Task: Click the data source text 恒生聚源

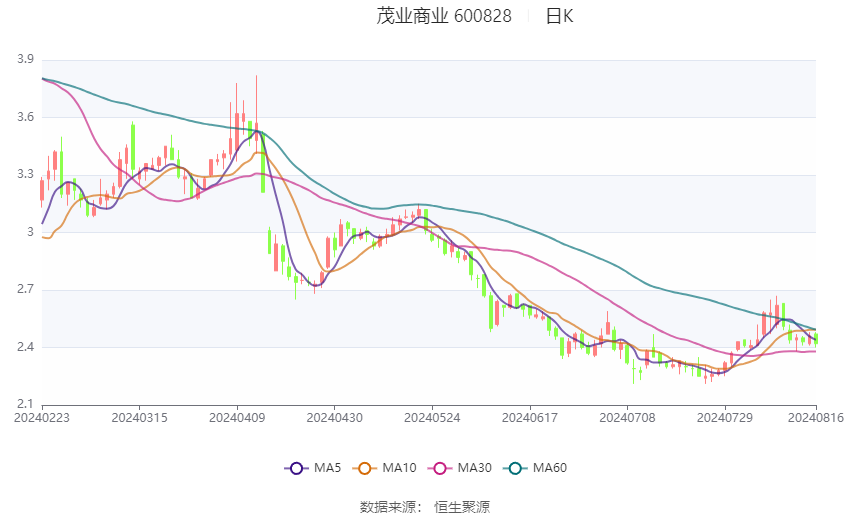Action: tap(462, 507)
